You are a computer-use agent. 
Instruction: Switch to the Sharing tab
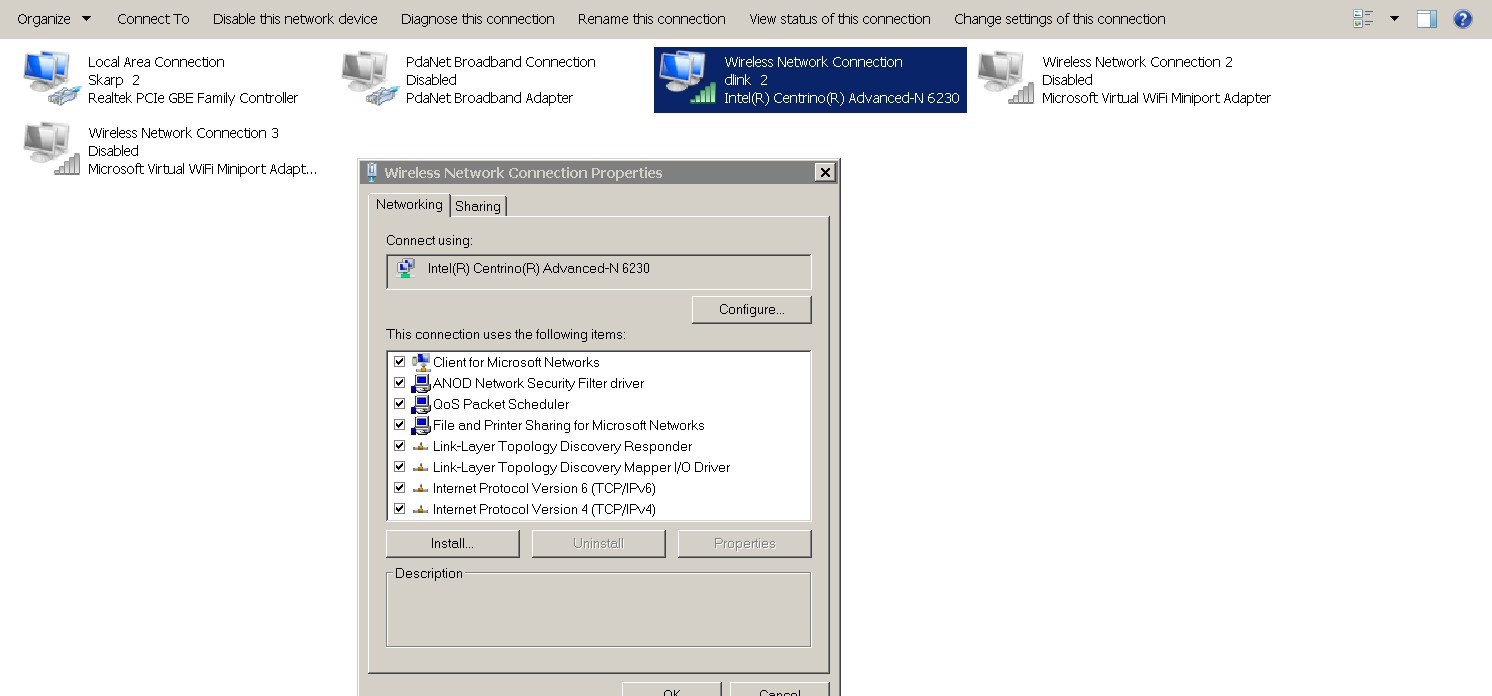pos(478,206)
